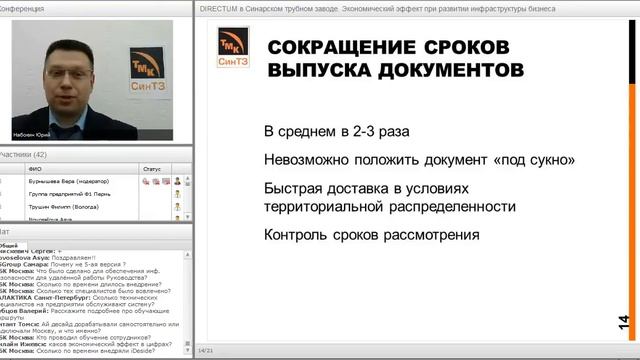
Task: Click chat scroll up arrow
Action: point(188,255)
